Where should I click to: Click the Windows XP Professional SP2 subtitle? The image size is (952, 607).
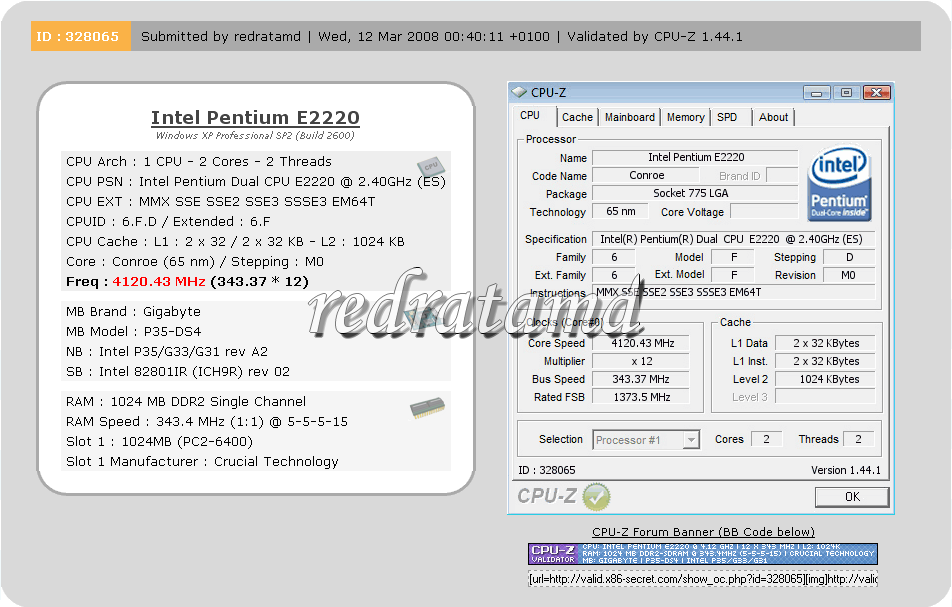[255, 135]
